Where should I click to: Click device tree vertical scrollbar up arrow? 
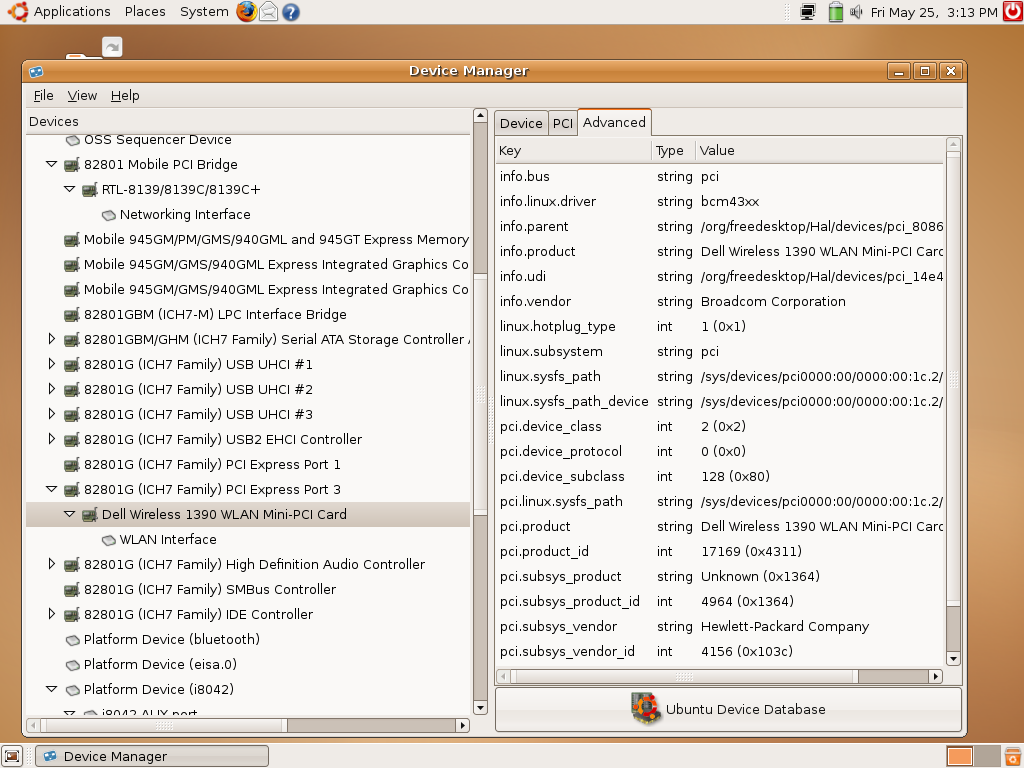click(481, 116)
